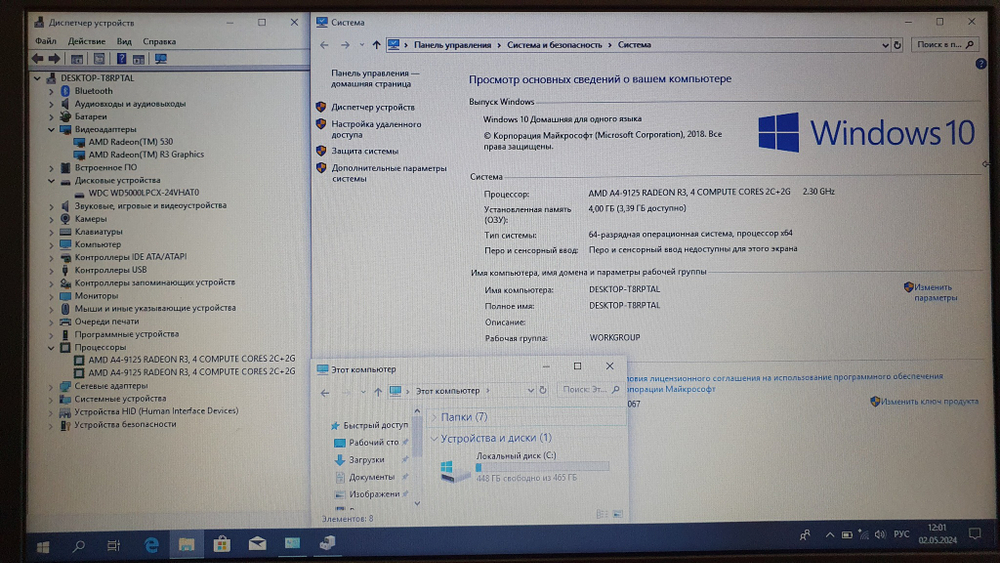Viewport: 1000px width, 563px height.
Task: Open Device Manager taskbar icon
Action: [328, 543]
